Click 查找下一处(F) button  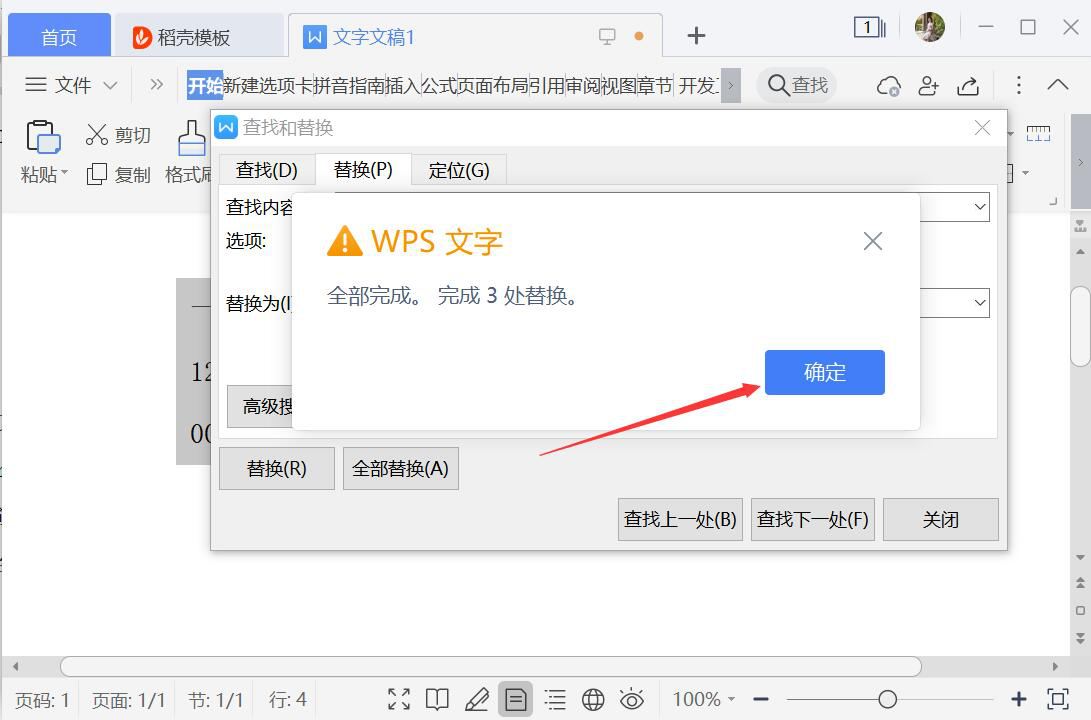pos(813,519)
